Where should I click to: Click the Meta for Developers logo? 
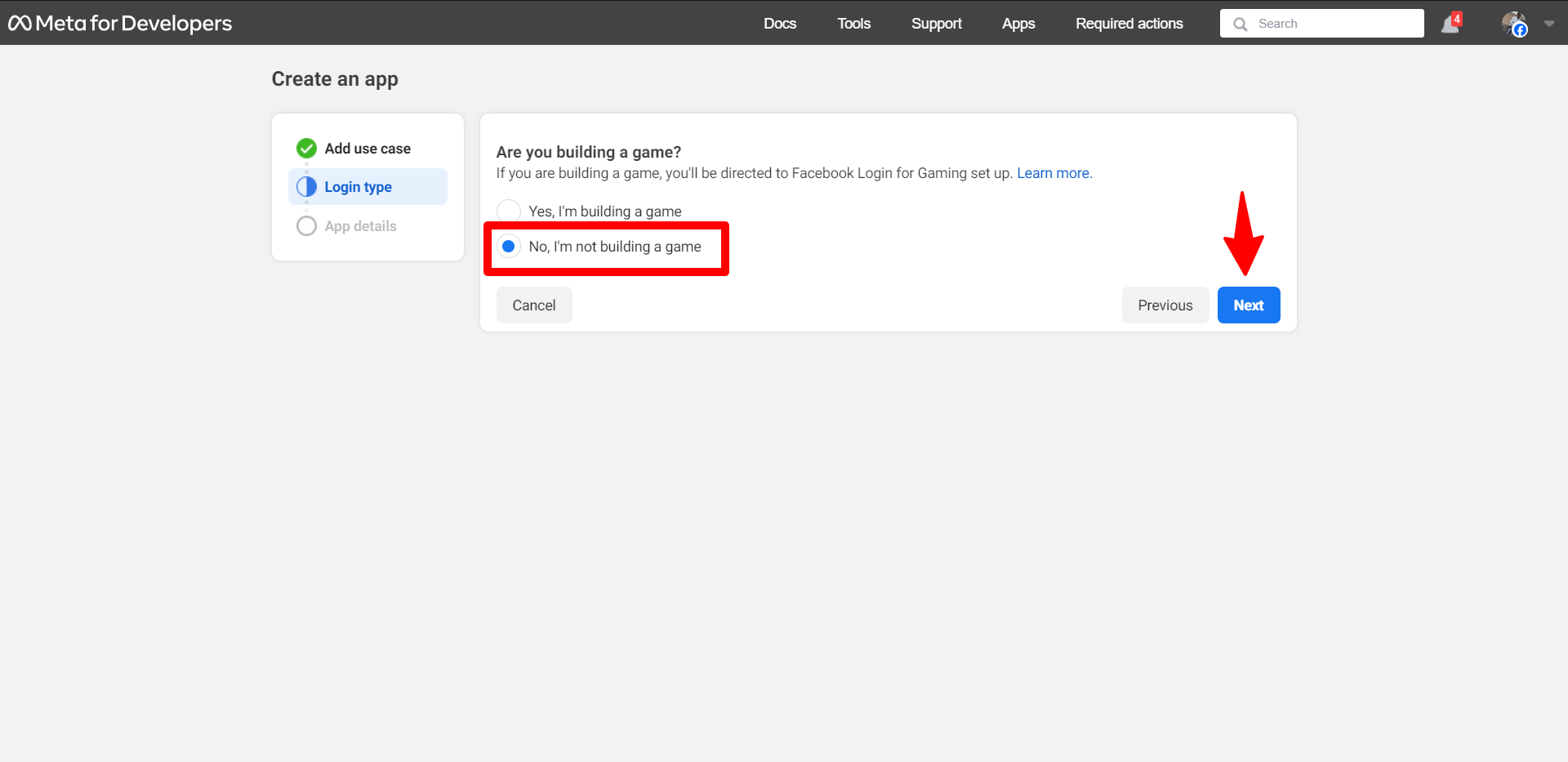(x=119, y=23)
